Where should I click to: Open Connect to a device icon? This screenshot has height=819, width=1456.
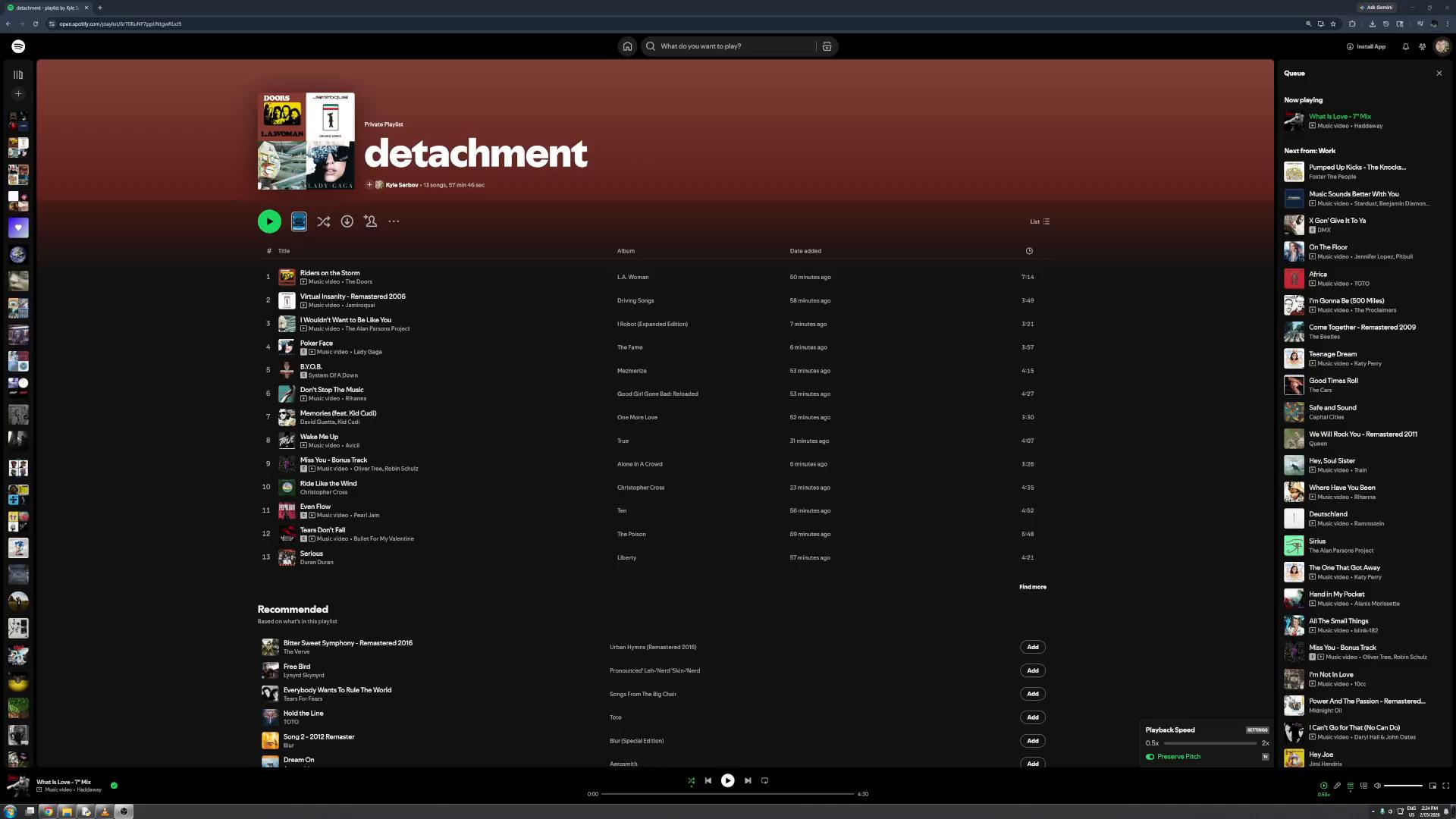[x=1363, y=786]
